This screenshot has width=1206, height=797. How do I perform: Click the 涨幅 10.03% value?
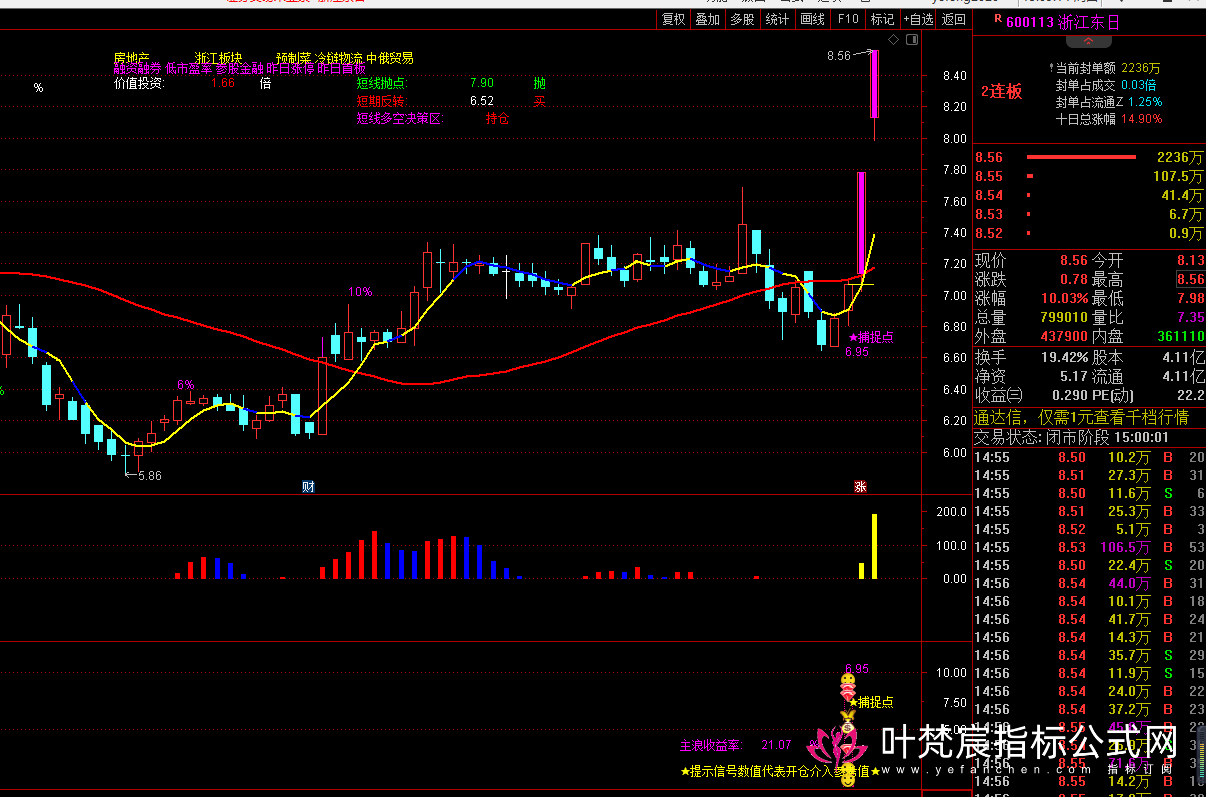pyautogui.click(x=1065, y=298)
